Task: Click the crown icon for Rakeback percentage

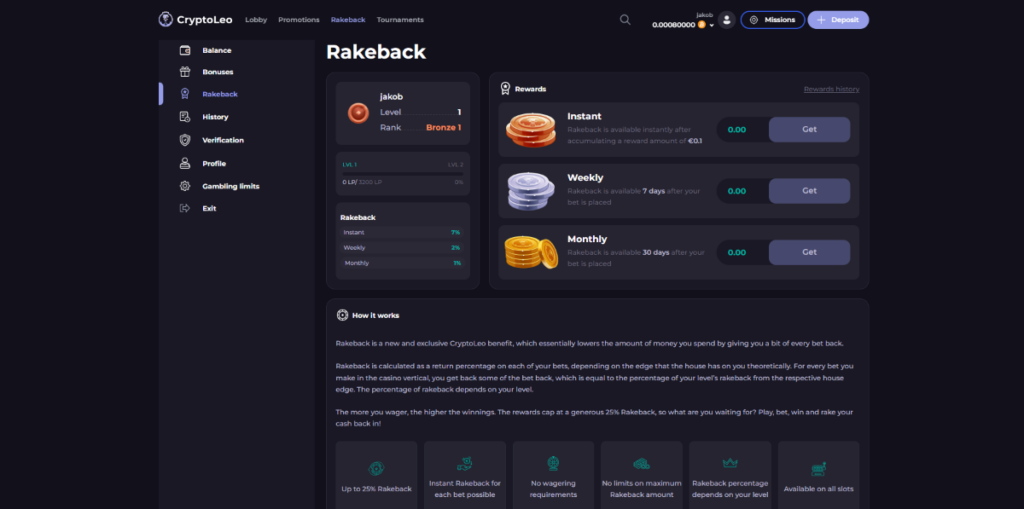Action: (730, 463)
